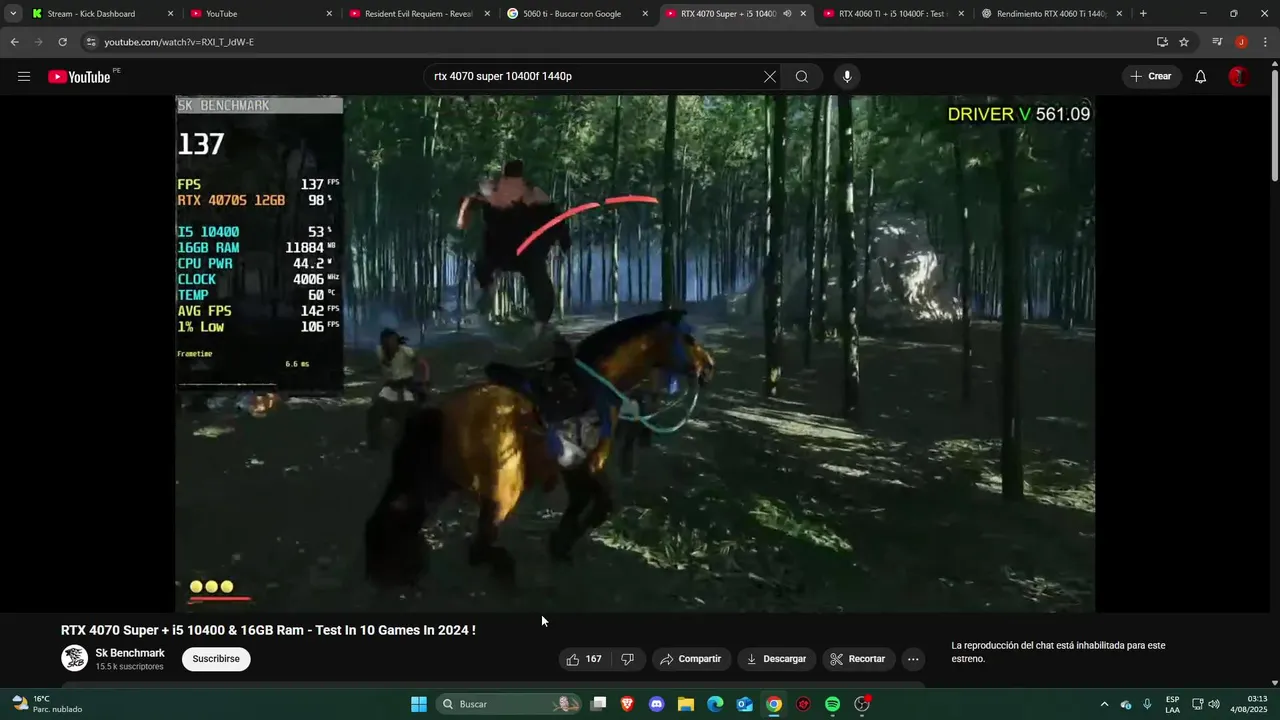Viewport: 1280px width, 720px height.
Task: Open the YouTube hamburger guide menu
Action: coord(24,77)
